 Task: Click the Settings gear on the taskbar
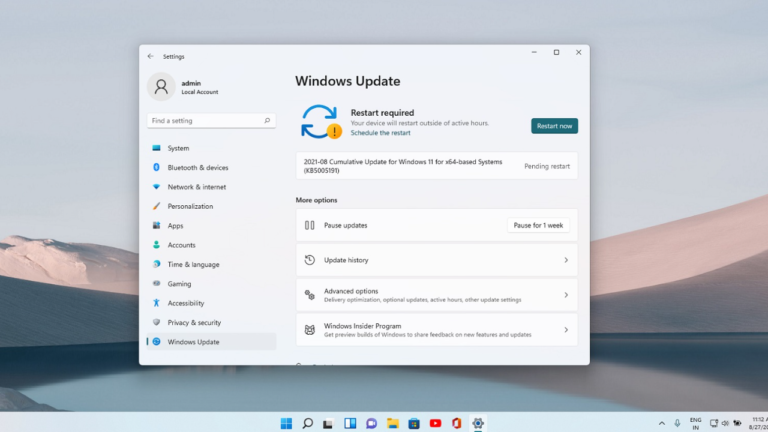coord(478,423)
